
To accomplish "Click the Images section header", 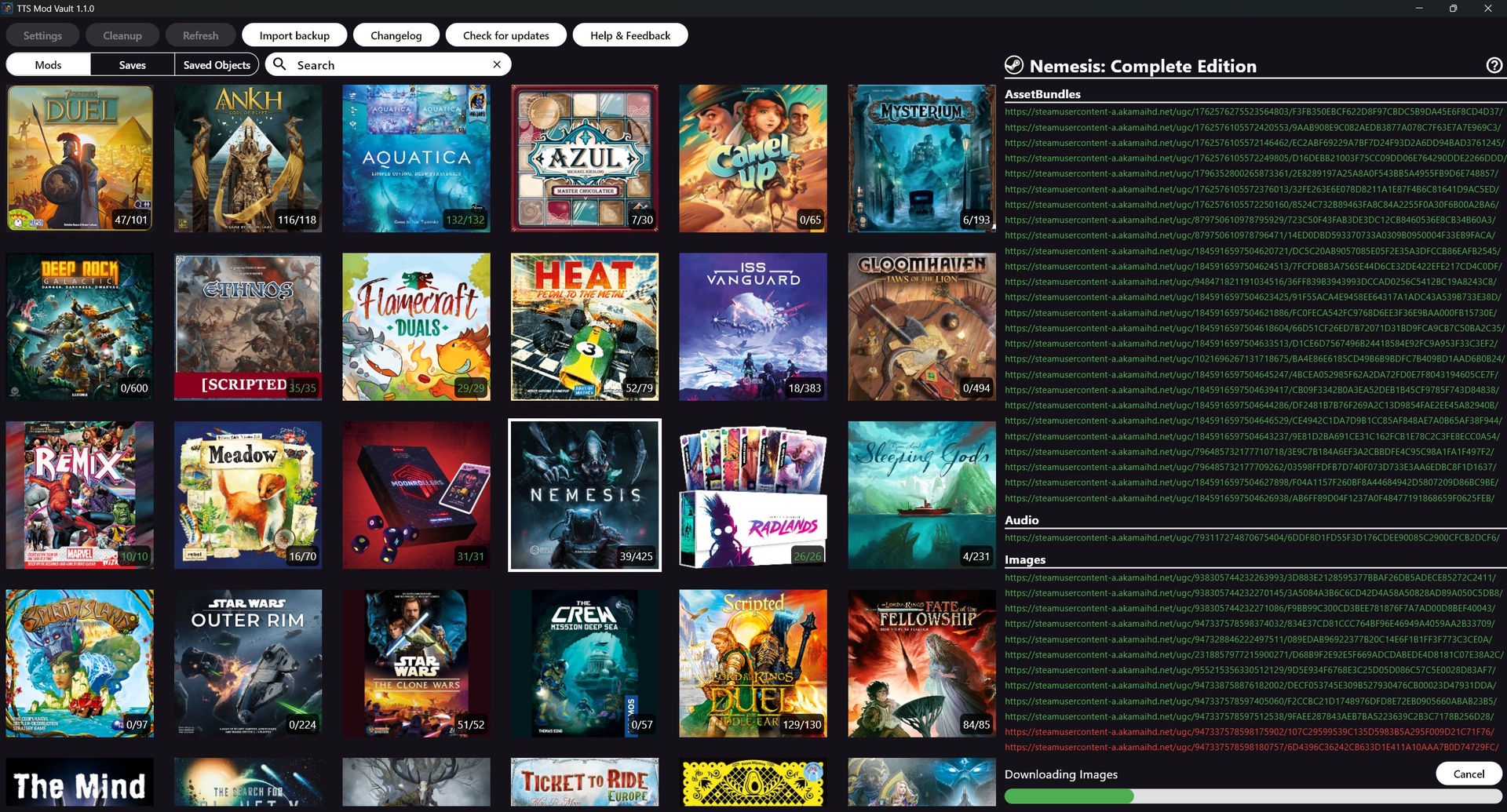I will point(1024,559).
